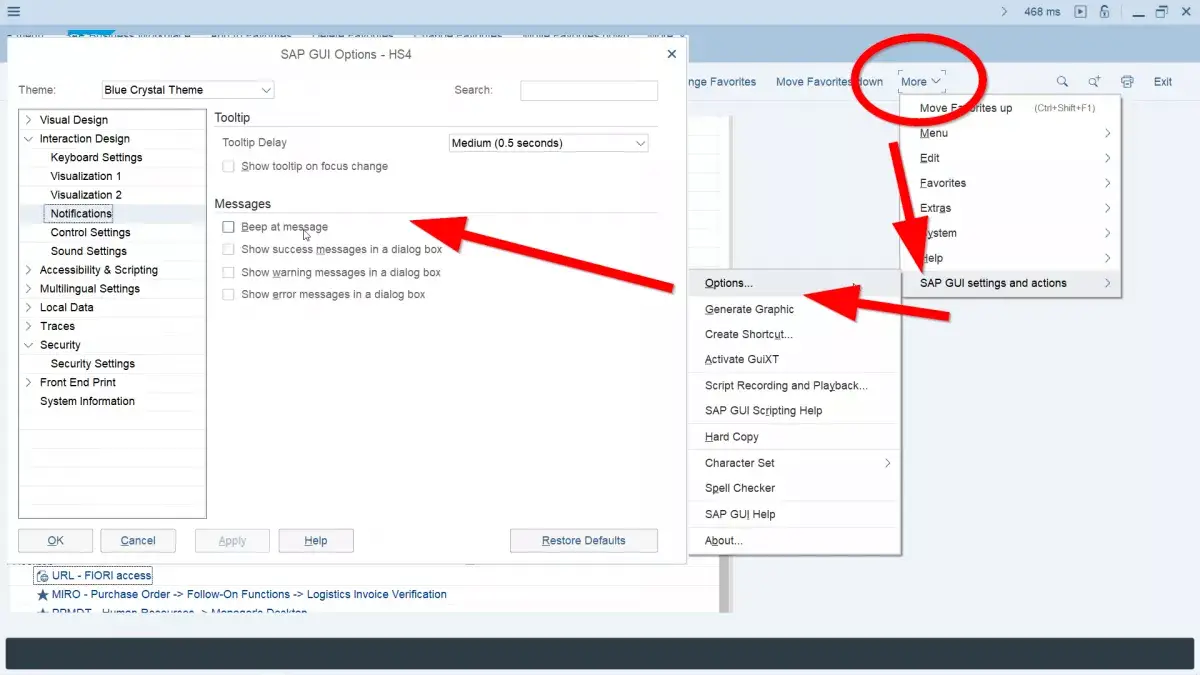Click Move Favorites down in the toolbar
This screenshot has width=1200, height=675.
pos(830,82)
